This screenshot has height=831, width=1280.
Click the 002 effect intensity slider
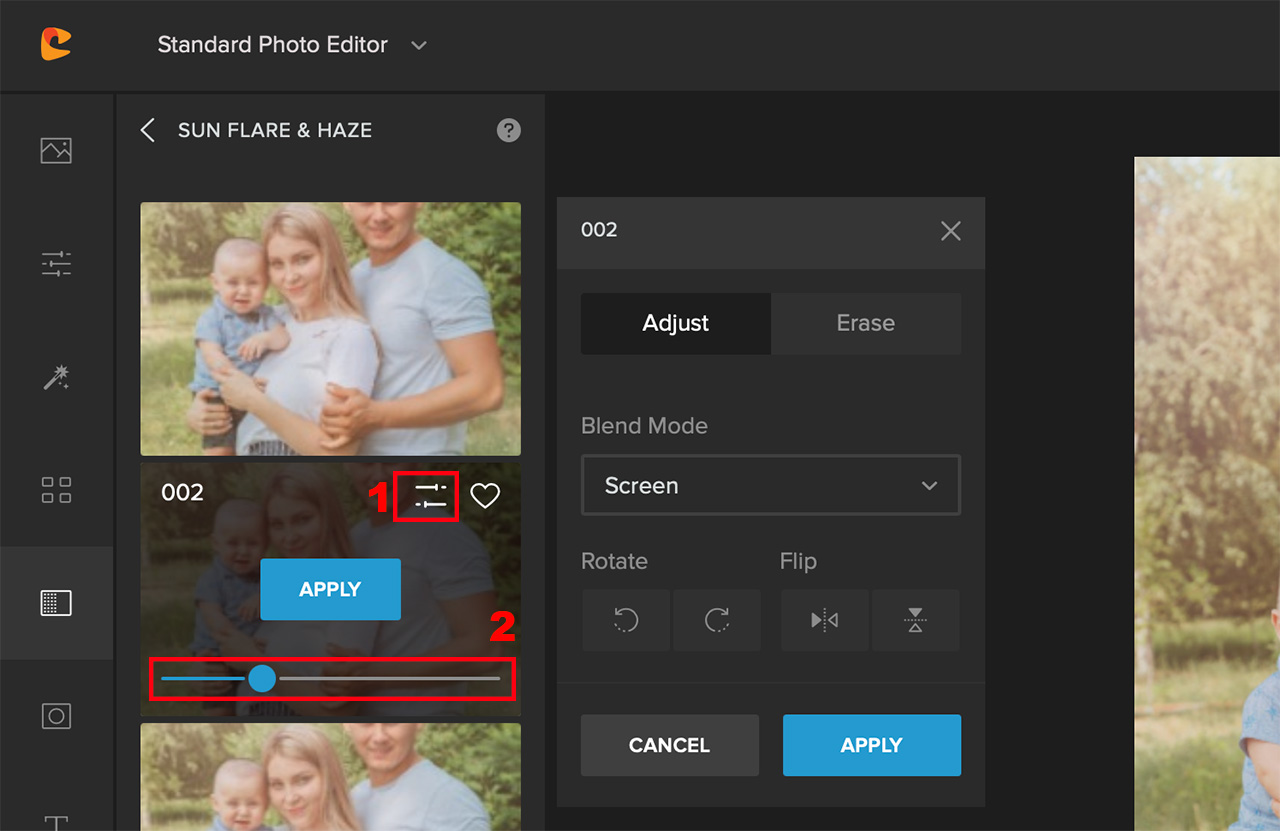(x=331, y=678)
